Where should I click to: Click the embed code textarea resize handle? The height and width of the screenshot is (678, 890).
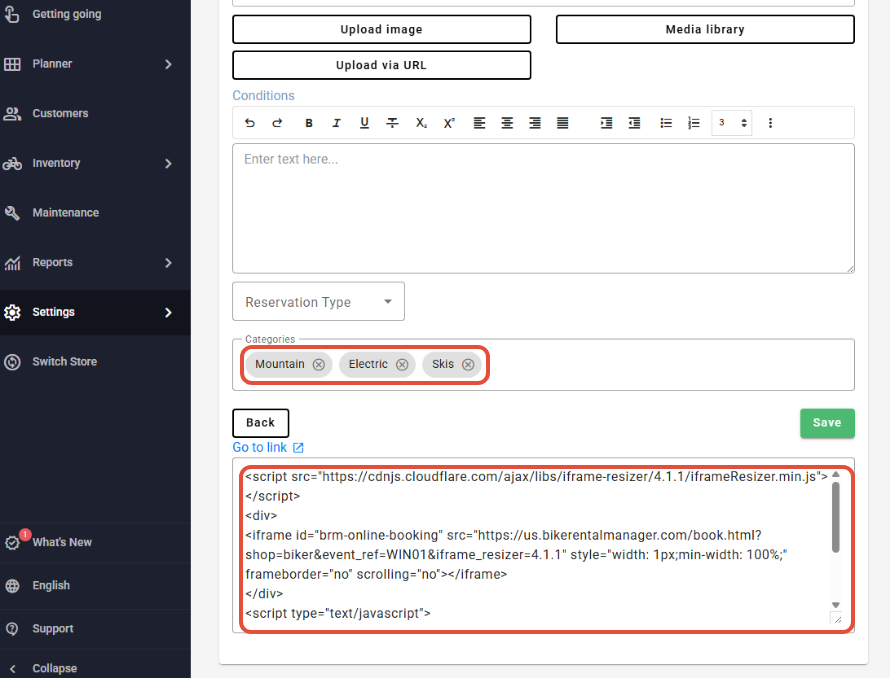coord(836,618)
